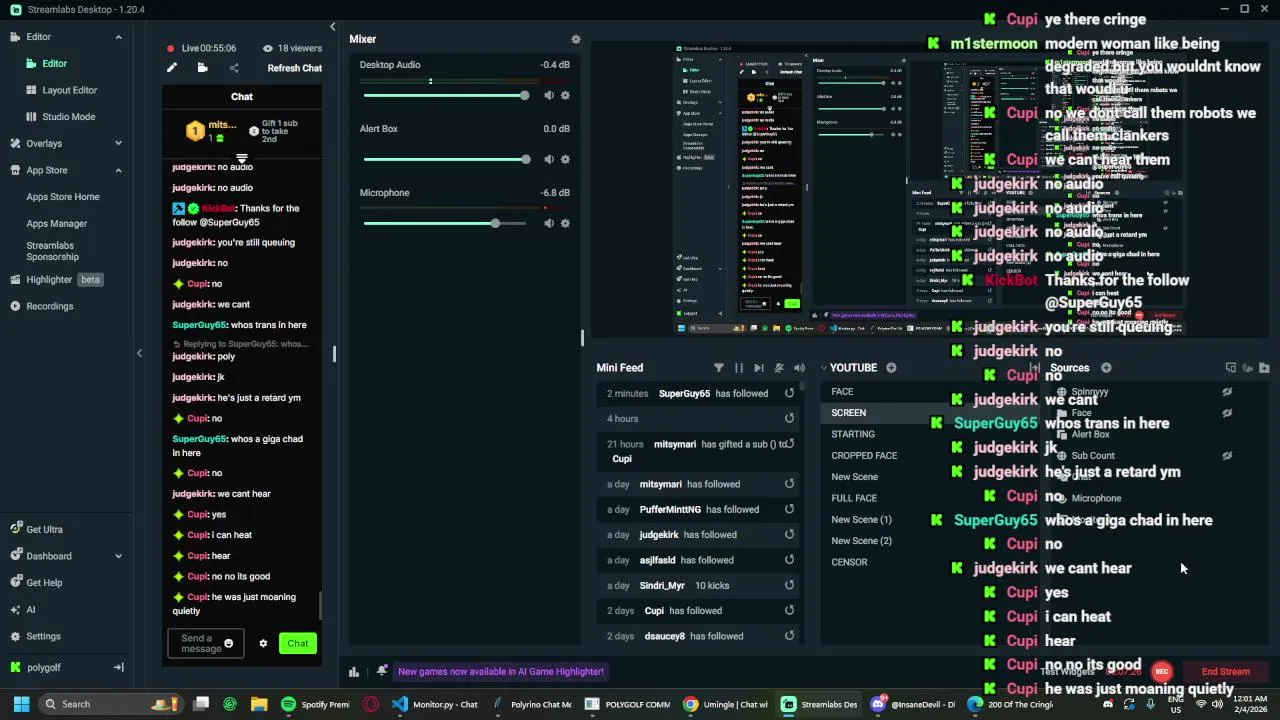This screenshot has width=1280, height=720.
Task: Click End Stream button
Action: point(1225,672)
